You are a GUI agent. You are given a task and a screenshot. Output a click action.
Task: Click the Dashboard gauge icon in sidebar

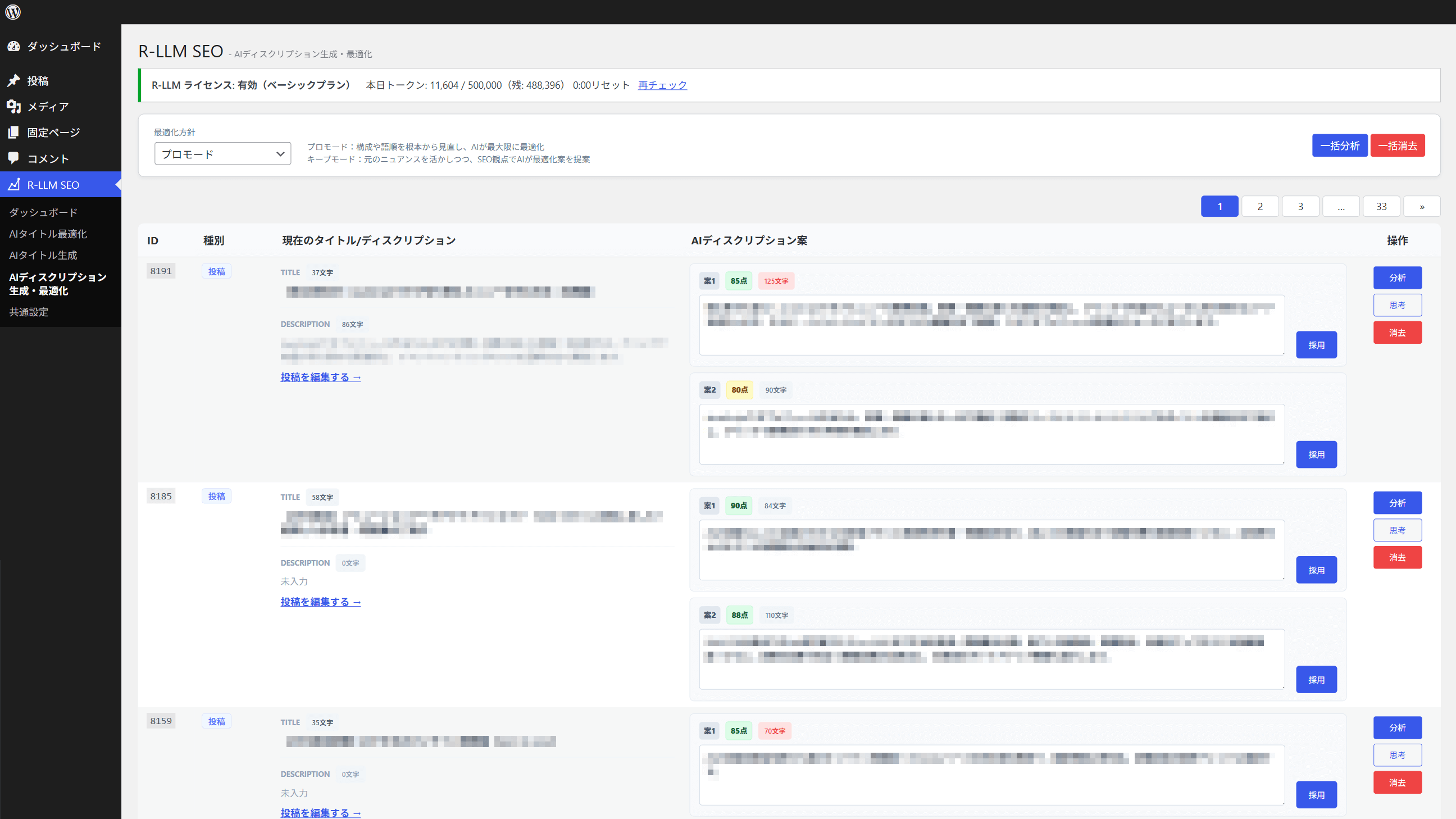pos(13,47)
